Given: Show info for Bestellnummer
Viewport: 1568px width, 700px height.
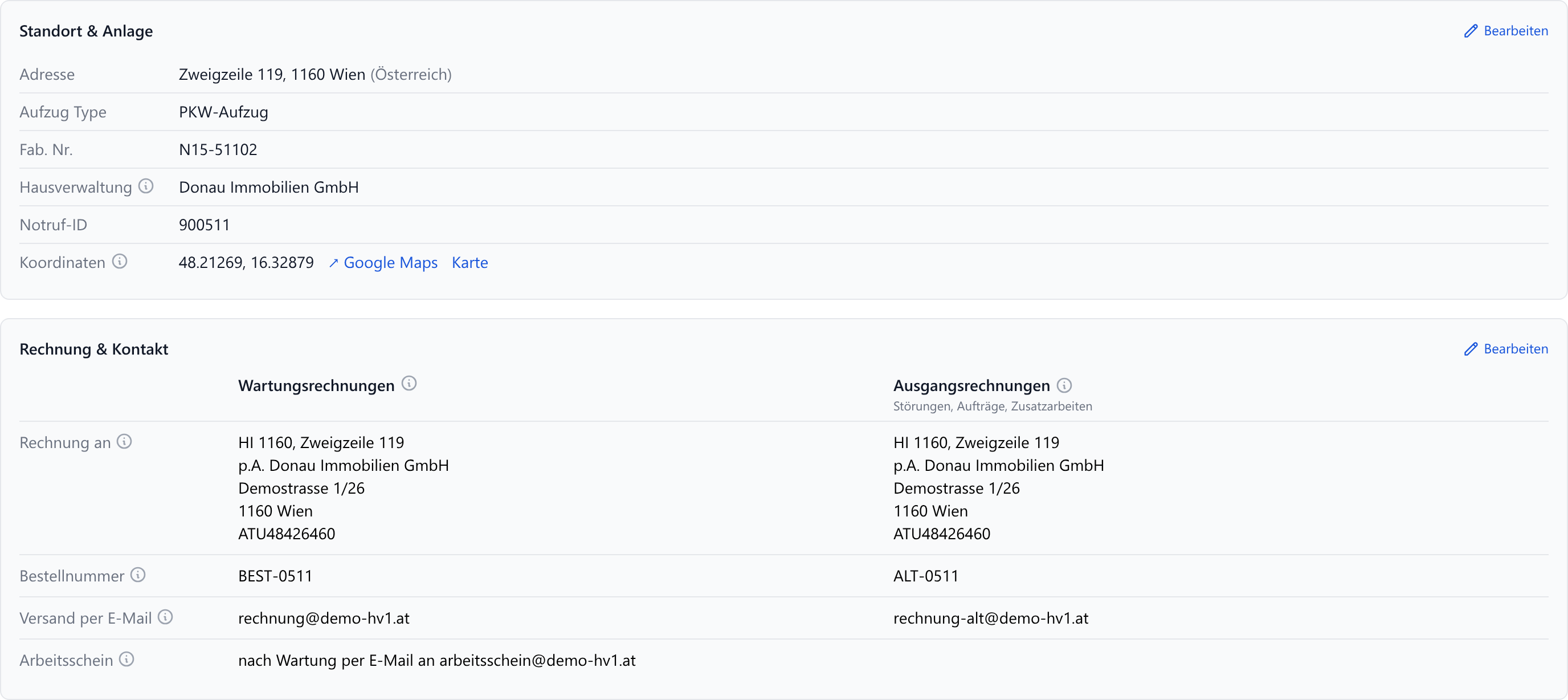Looking at the screenshot, I should coord(138,575).
